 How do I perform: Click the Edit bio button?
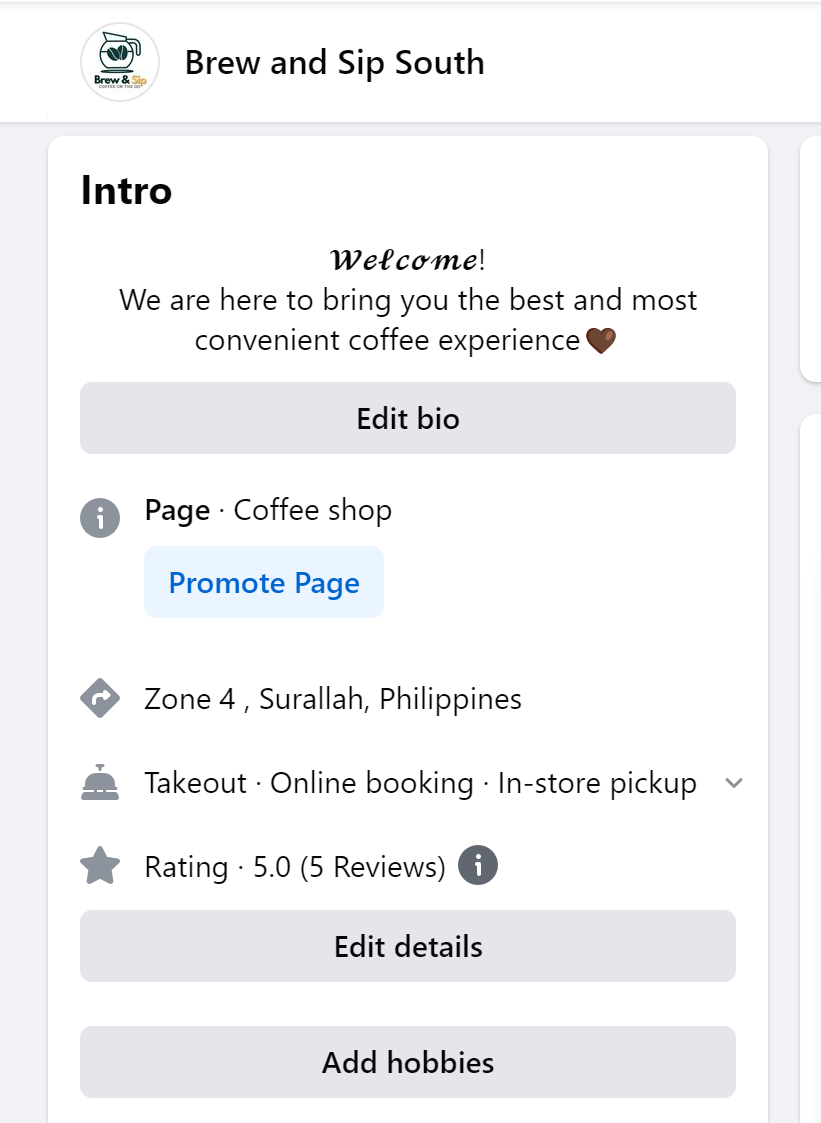[x=408, y=418]
